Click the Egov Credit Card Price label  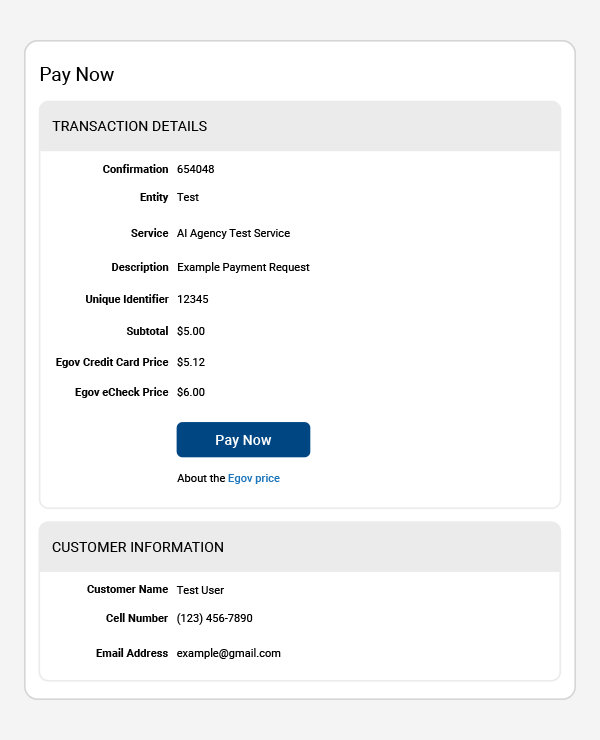112,362
